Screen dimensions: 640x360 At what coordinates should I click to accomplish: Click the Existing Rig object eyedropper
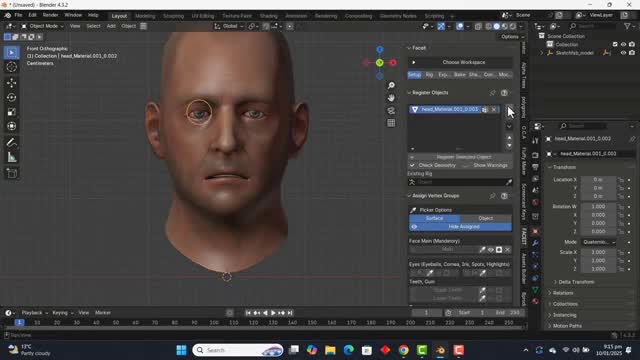[509, 182]
